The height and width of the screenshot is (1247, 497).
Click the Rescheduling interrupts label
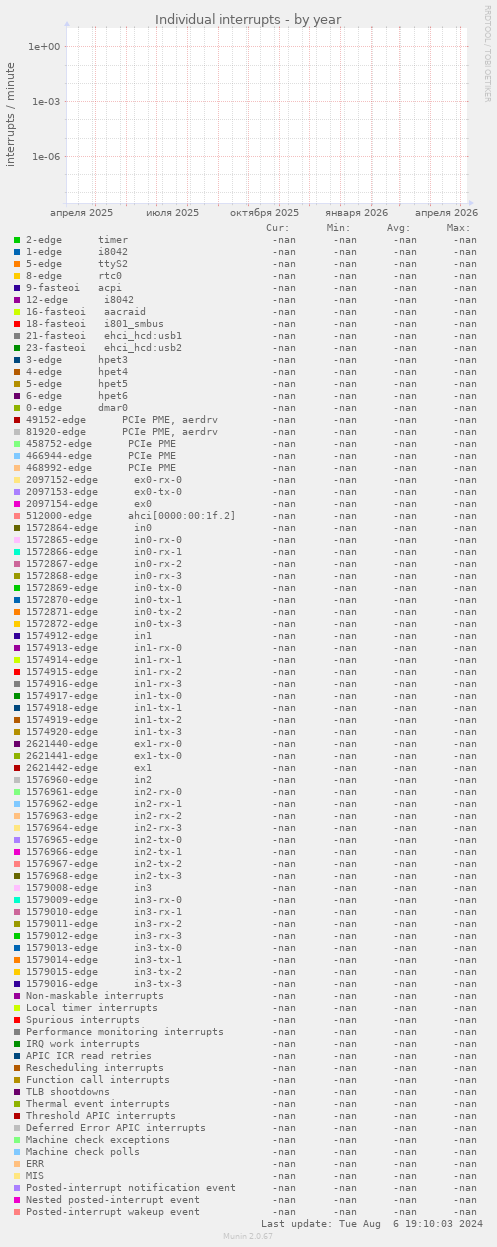coord(95,1068)
